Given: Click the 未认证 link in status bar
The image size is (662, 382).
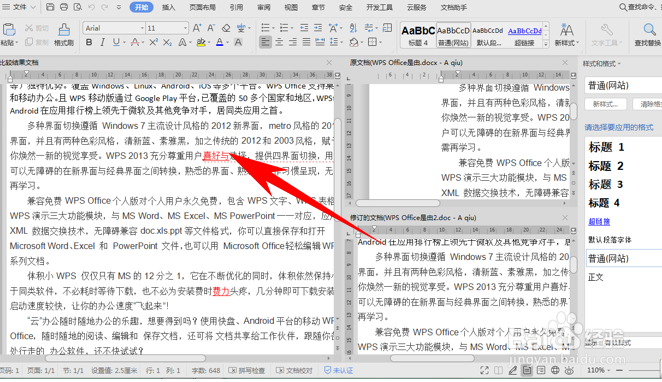Looking at the screenshot, I should point(339,371).
